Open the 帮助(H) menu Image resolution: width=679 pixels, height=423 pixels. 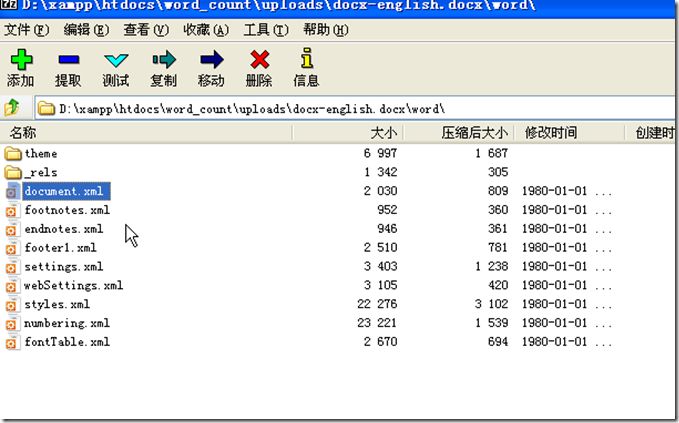(326, 30)
